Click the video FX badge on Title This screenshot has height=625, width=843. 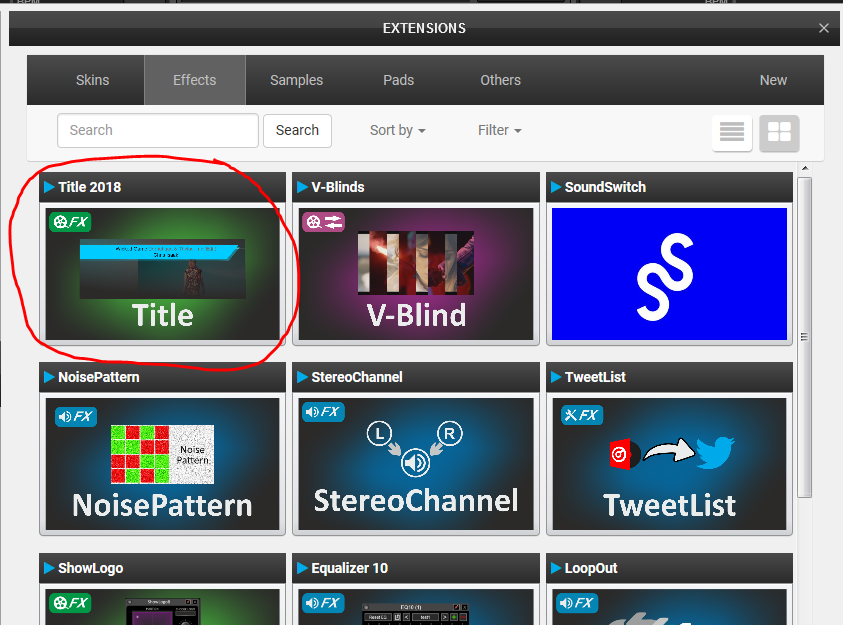point(70,222)
